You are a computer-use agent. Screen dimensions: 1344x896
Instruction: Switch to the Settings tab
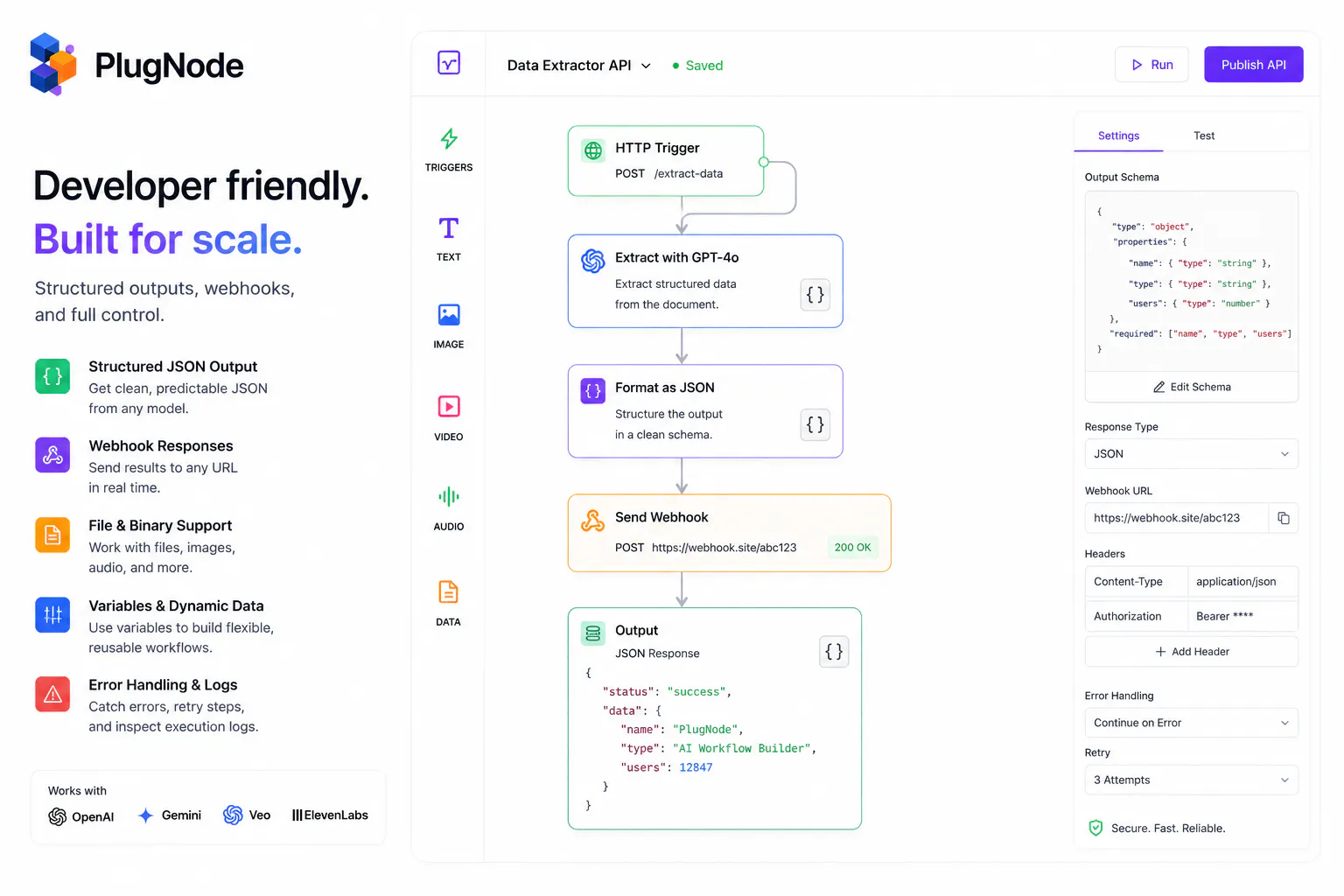1118,136
